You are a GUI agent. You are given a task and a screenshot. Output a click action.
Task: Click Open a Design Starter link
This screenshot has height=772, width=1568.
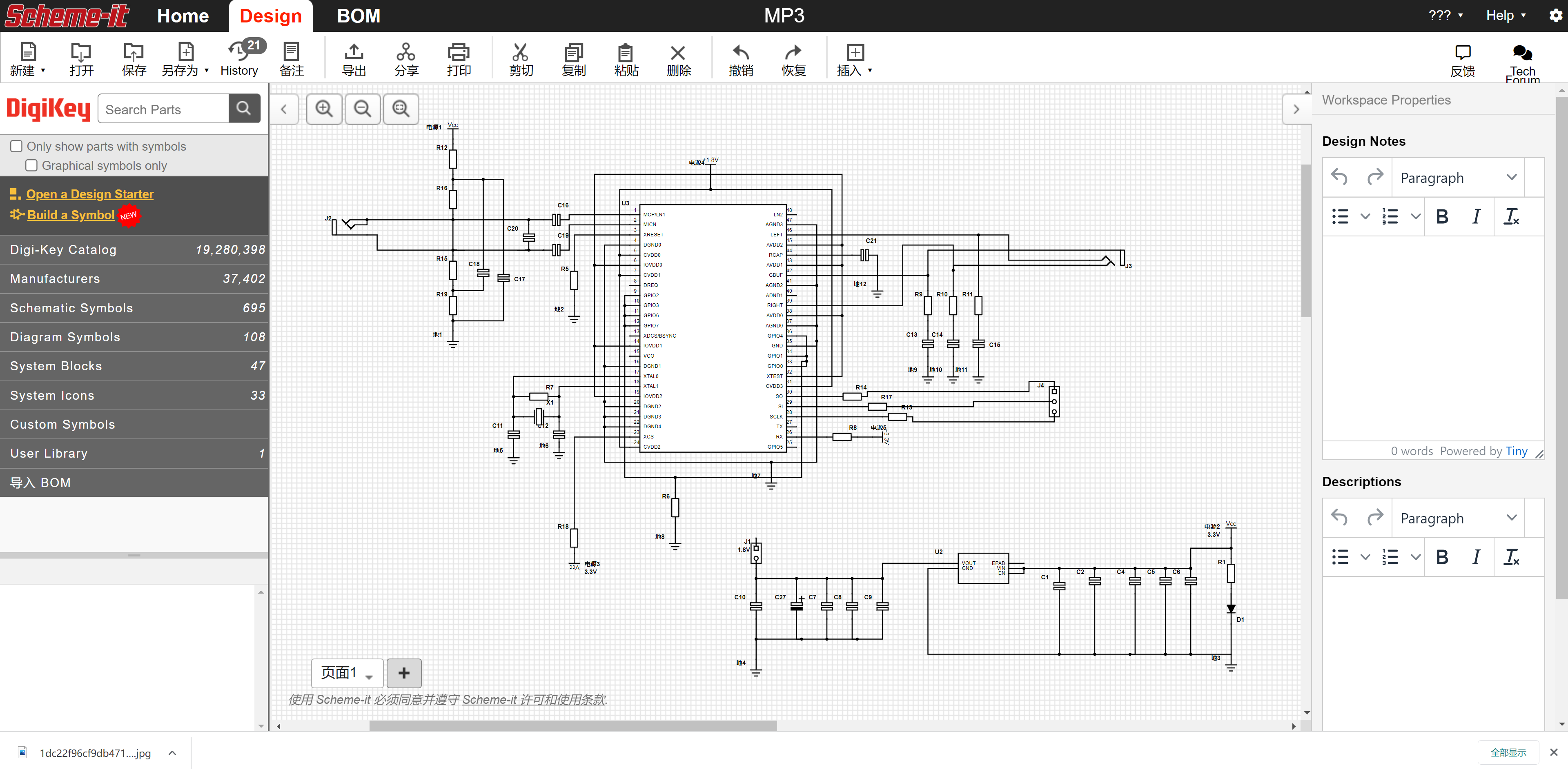coord(89,194)
